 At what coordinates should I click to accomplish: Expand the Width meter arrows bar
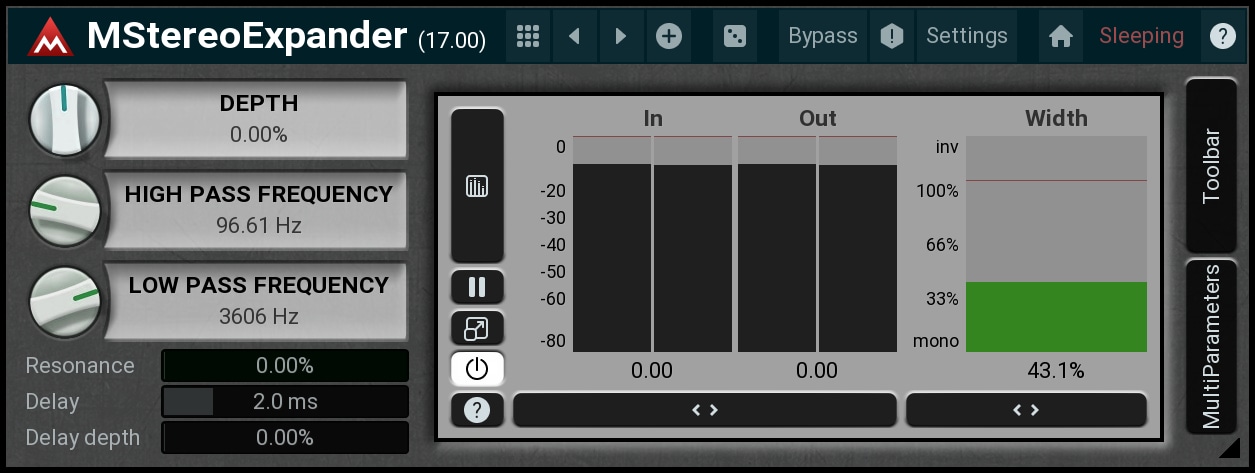click(x=1026, y=410)
